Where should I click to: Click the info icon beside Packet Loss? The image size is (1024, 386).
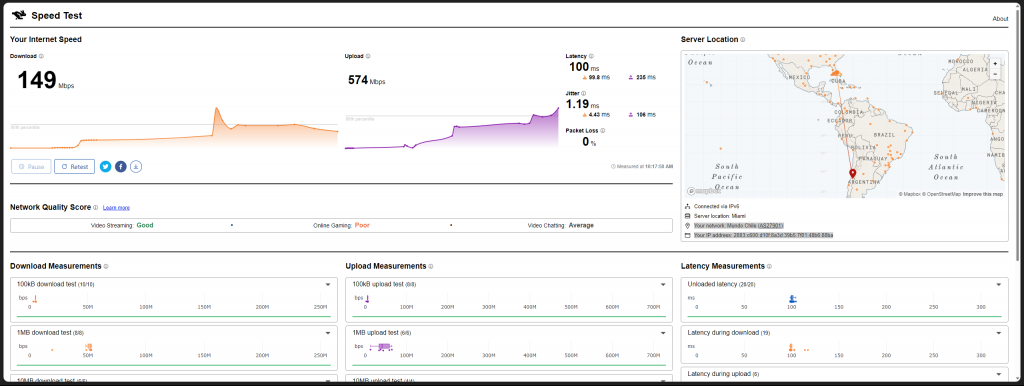(602, 131)
